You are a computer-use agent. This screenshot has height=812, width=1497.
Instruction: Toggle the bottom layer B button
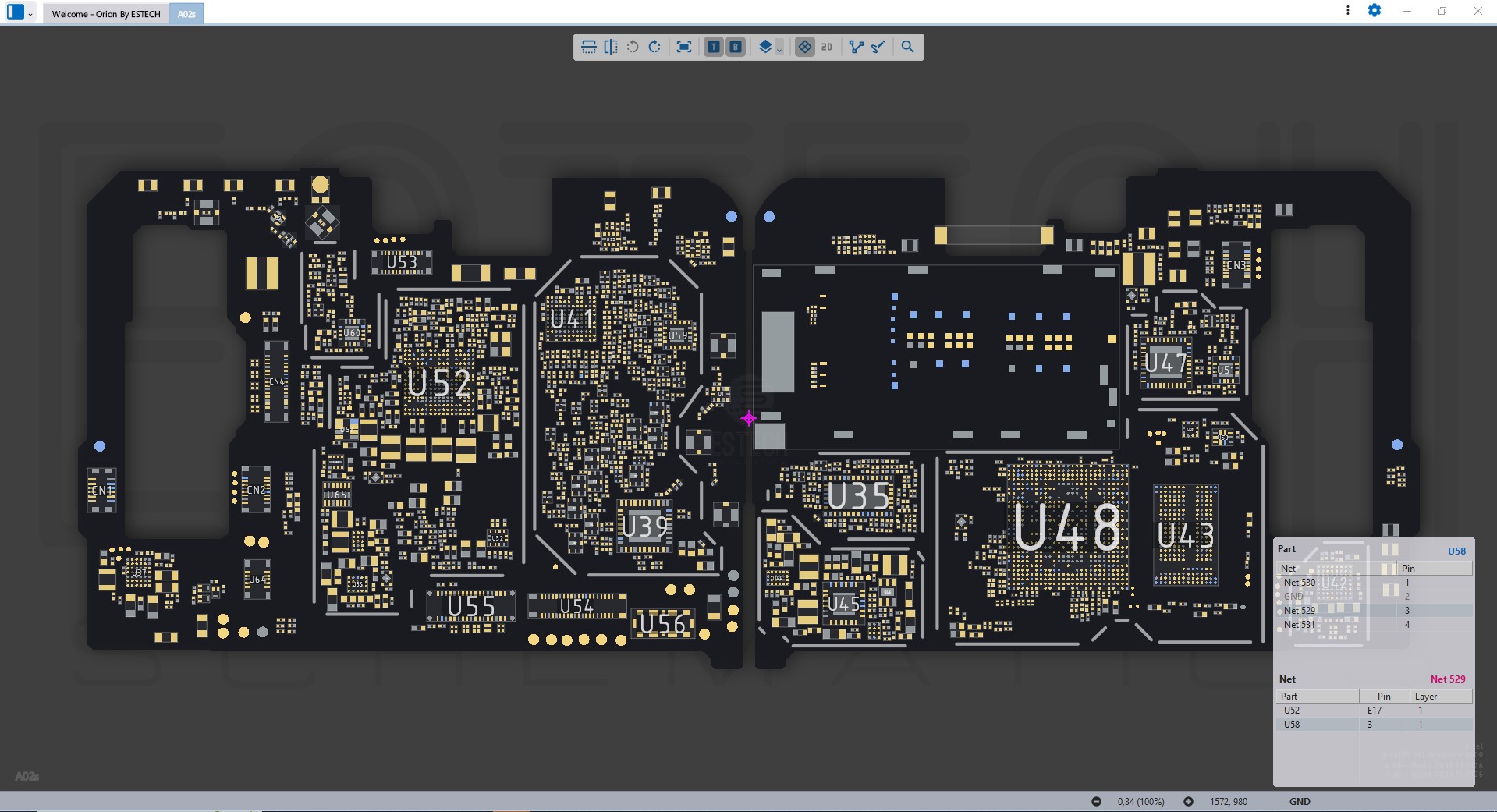click(735, 47)
